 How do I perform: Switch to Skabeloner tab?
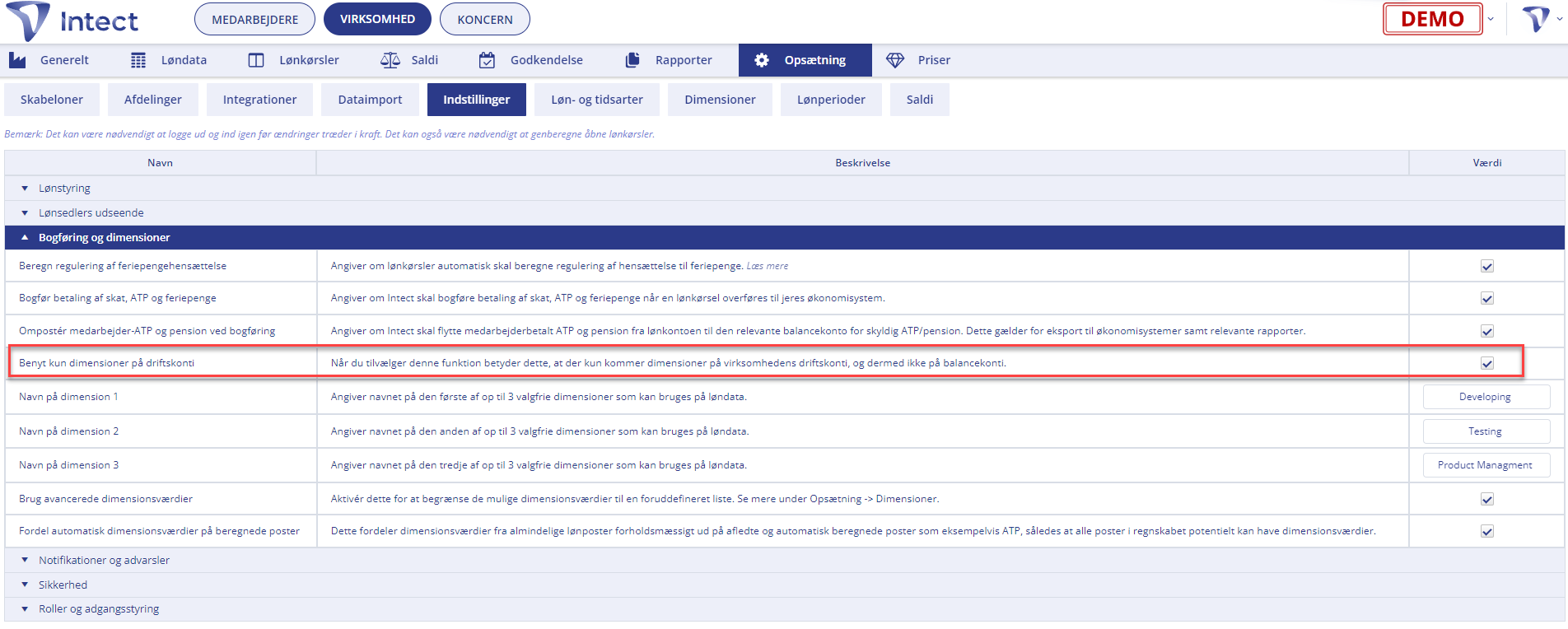pos(52,100)
